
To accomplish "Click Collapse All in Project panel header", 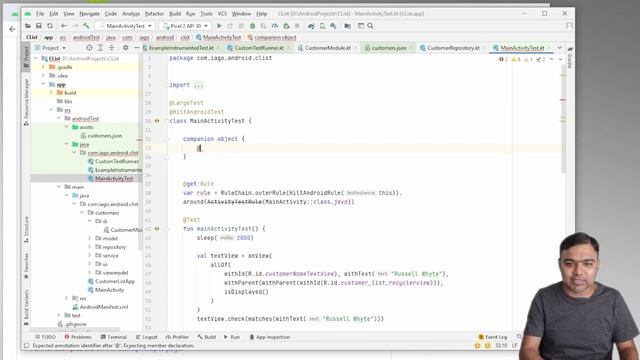I will coord(111,48).
